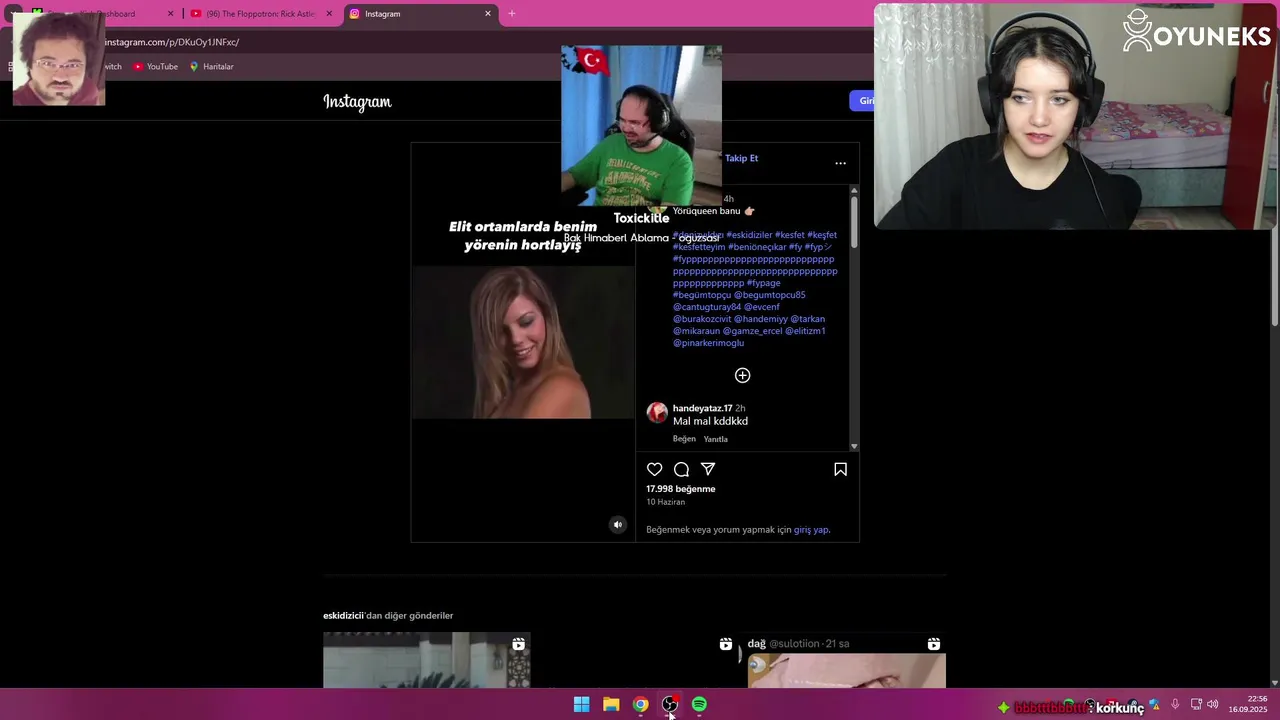1280x720 pixels.
Task: Open OBS Studio from the taskbar
Action: tap(670, 705)
